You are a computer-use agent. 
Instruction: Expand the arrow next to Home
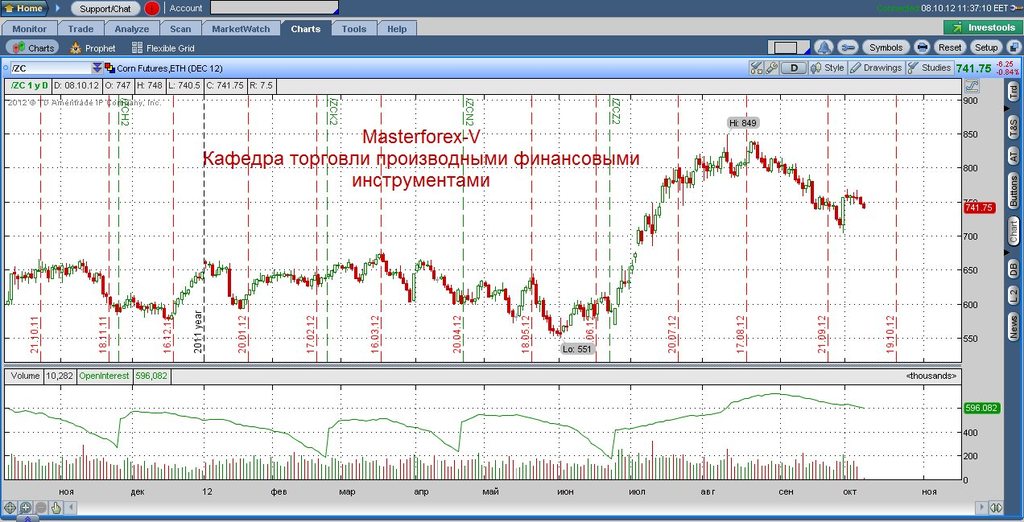[x=57, y=8]
